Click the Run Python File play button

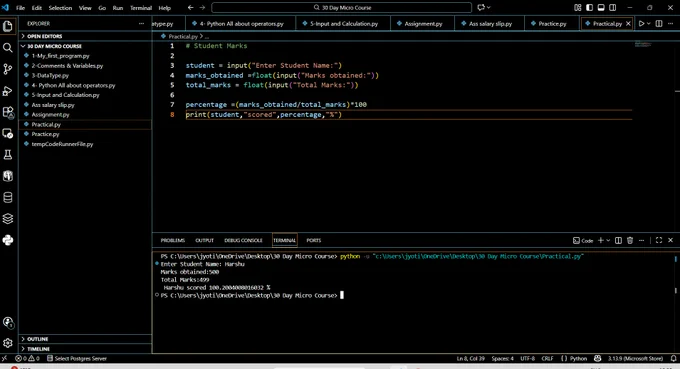(641, 23)
